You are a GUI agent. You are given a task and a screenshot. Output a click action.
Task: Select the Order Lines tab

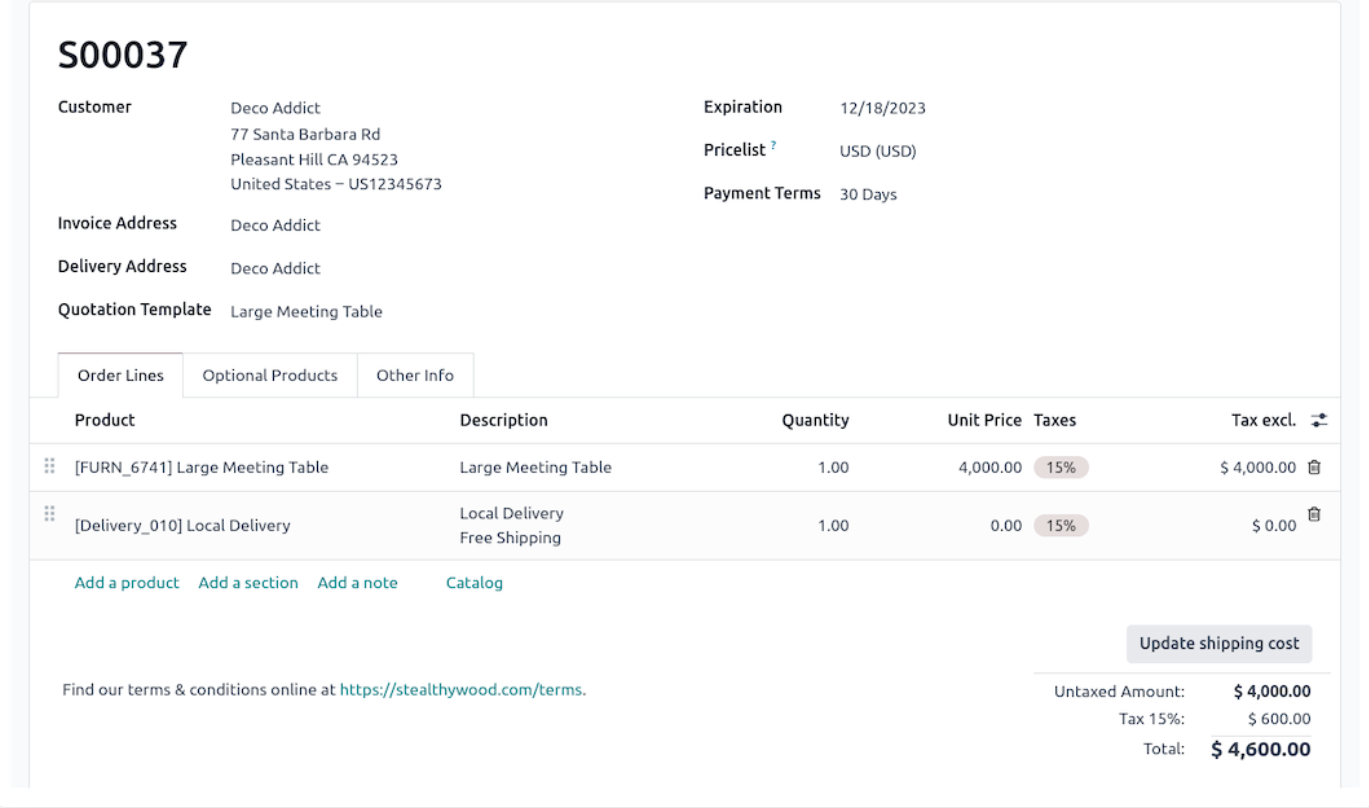[x=120, y=376]
